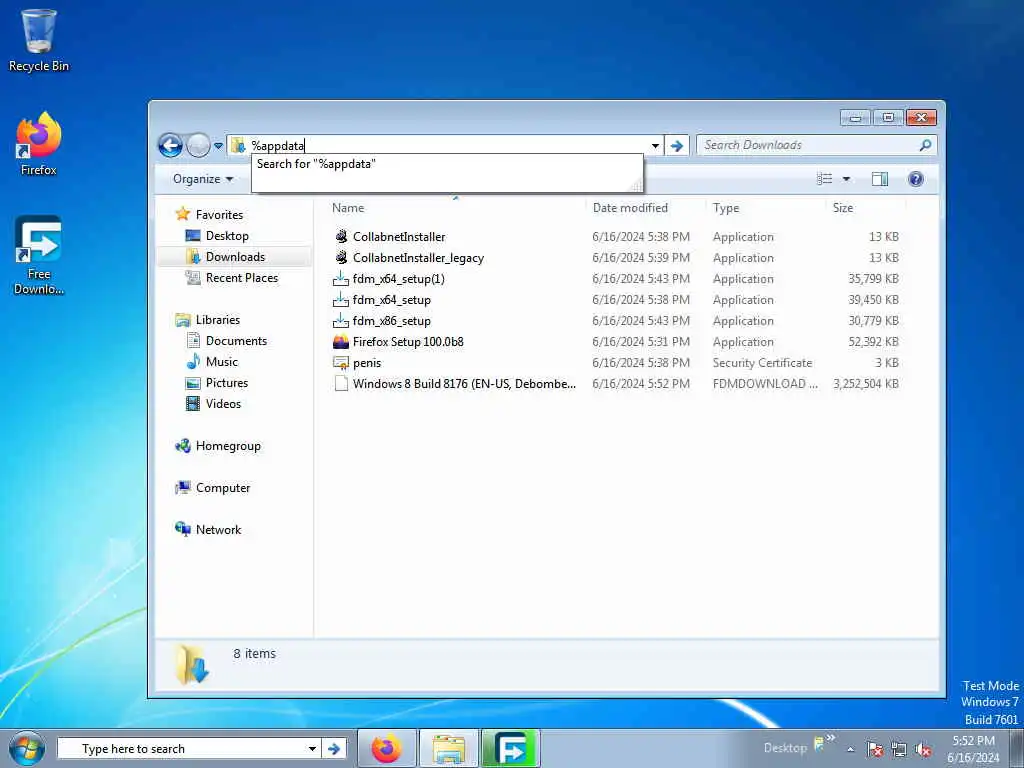Select the fdm_x64_setup file icon
Image resolution: width=1024 pixels, height=768 pixels.
[341, 300]
